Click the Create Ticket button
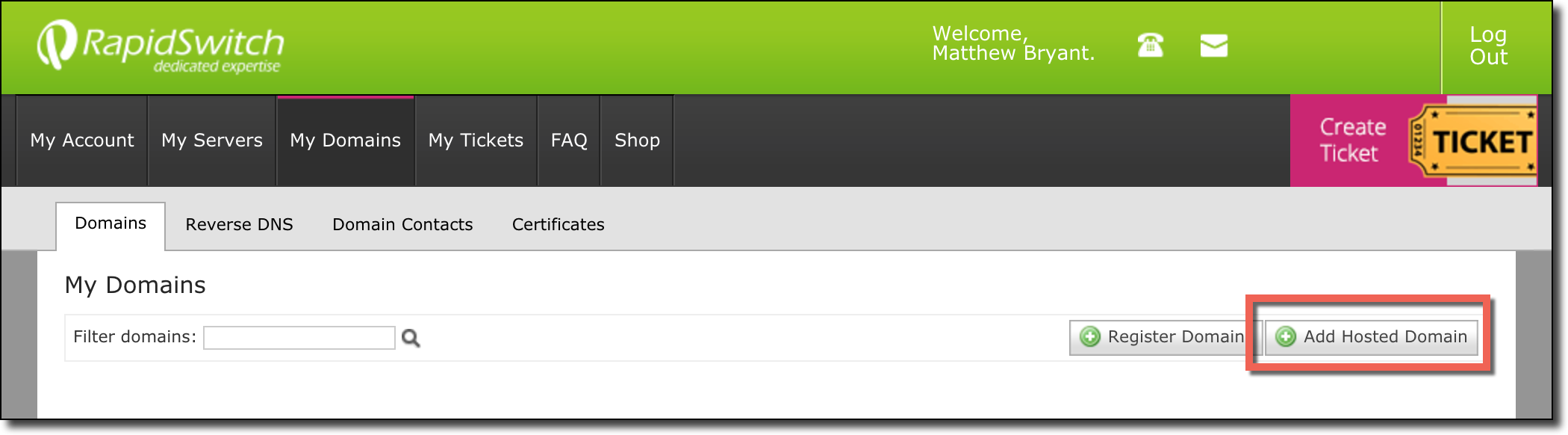Image resolution: width=1568 pixels, height=435 pixels. [x=1350, y=140]
